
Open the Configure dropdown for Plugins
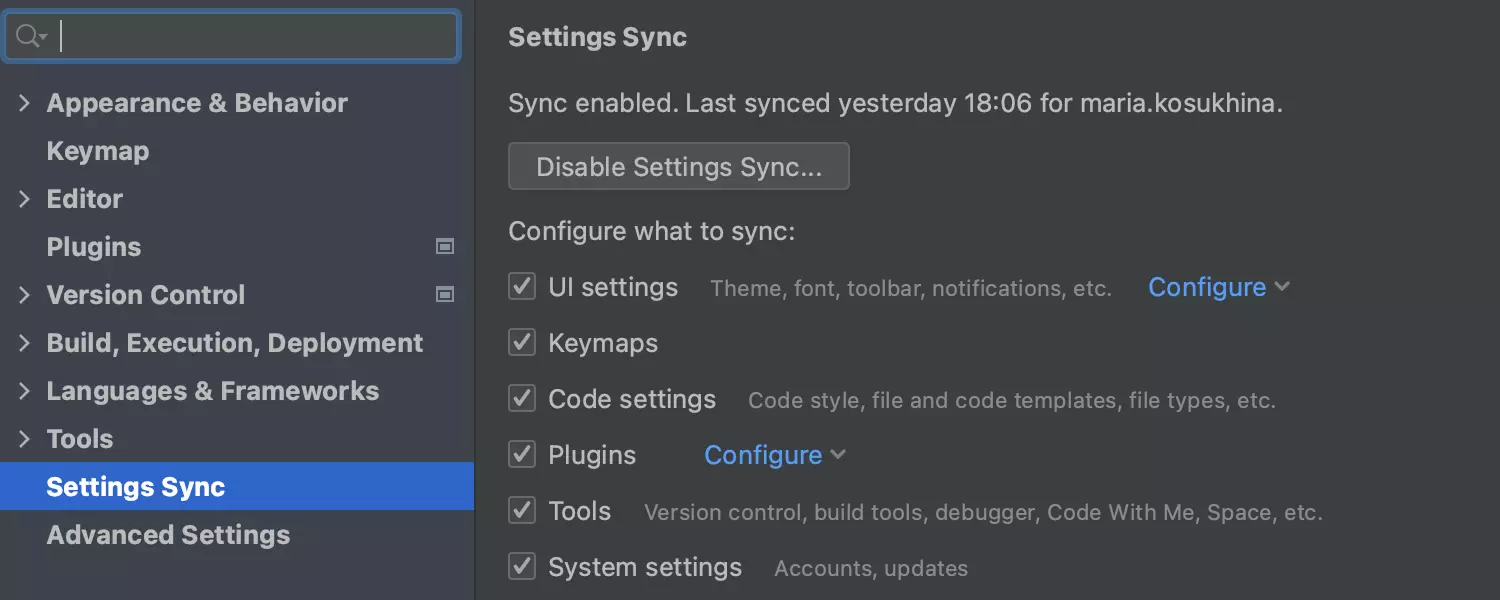point(774,456)
